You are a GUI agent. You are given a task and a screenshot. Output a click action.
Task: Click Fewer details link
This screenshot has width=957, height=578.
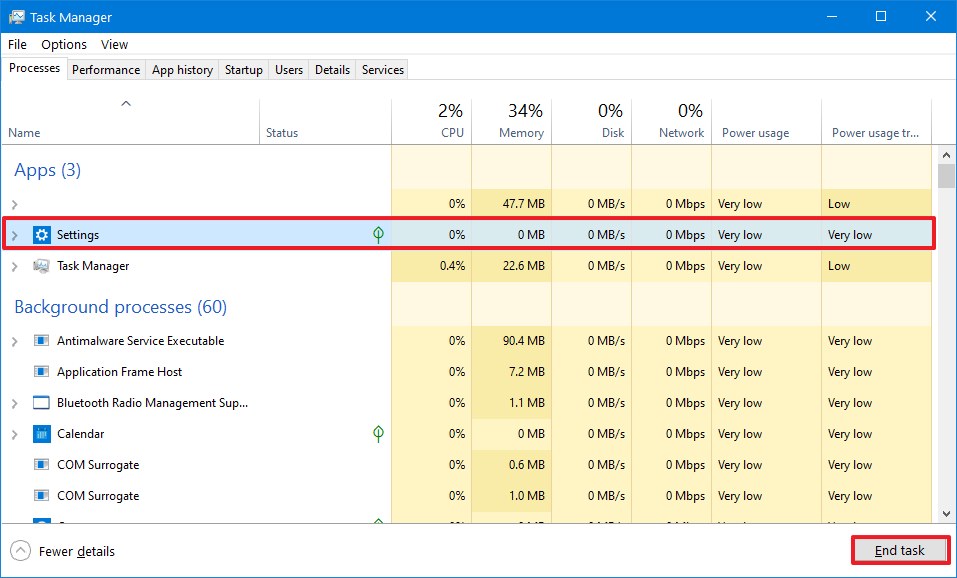(x=77, y=551)
